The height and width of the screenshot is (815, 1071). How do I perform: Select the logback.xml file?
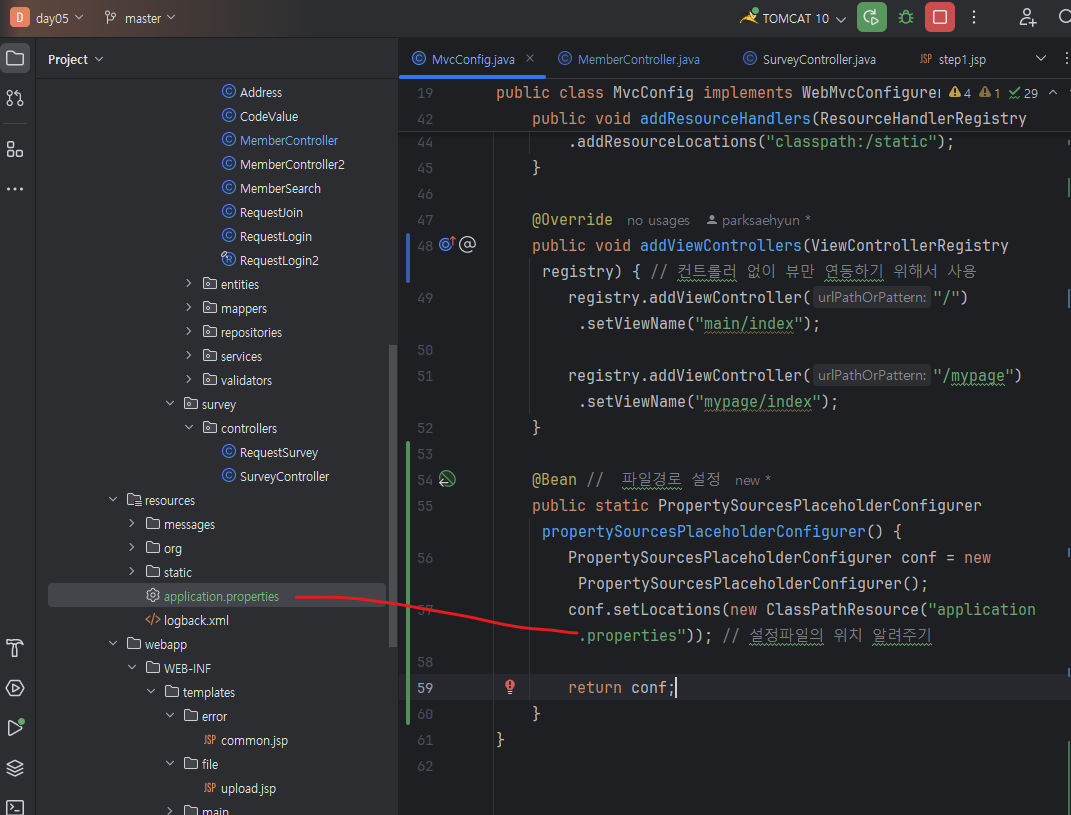[187, 620]
